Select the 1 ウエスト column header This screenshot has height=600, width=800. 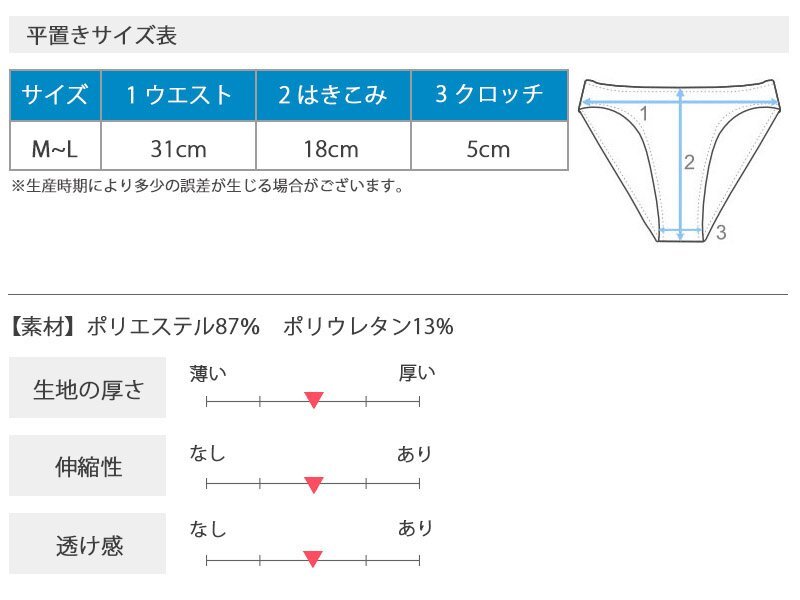(179, 96)
